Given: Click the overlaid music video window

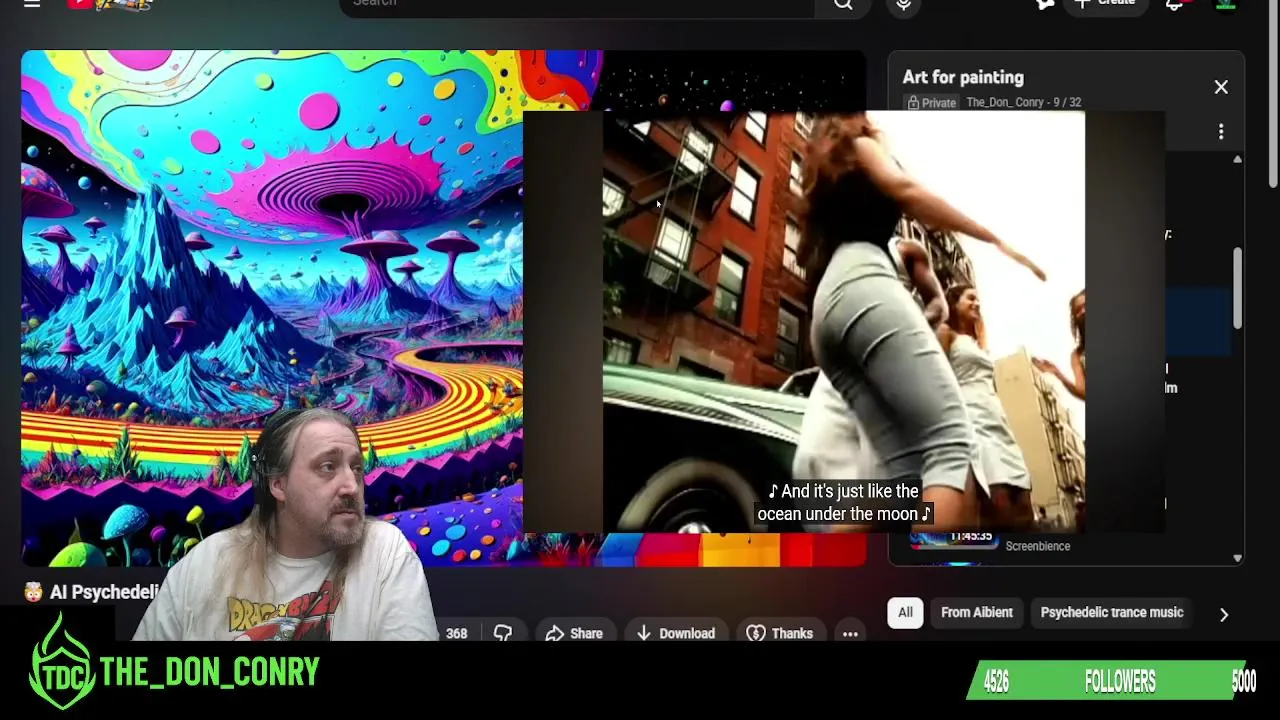Looking at the screenshot, I should [843, 322].
